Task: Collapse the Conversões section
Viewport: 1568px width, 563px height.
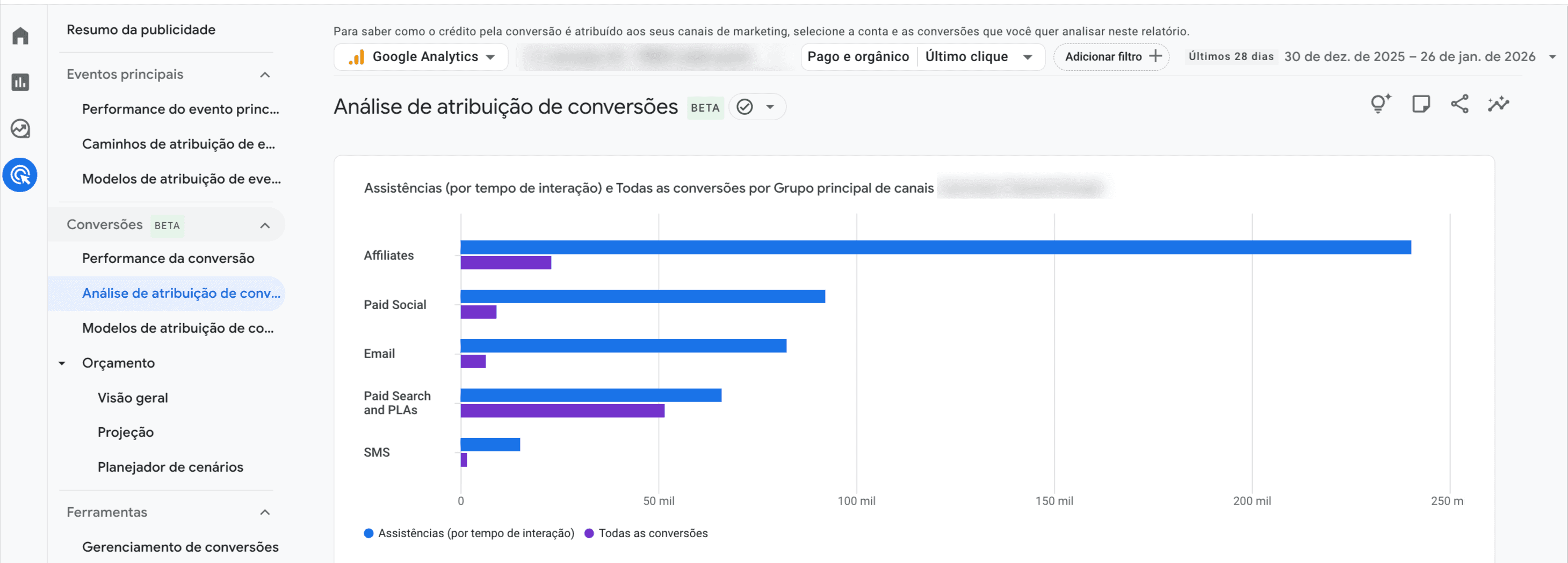Action: (x=264, y=224)
